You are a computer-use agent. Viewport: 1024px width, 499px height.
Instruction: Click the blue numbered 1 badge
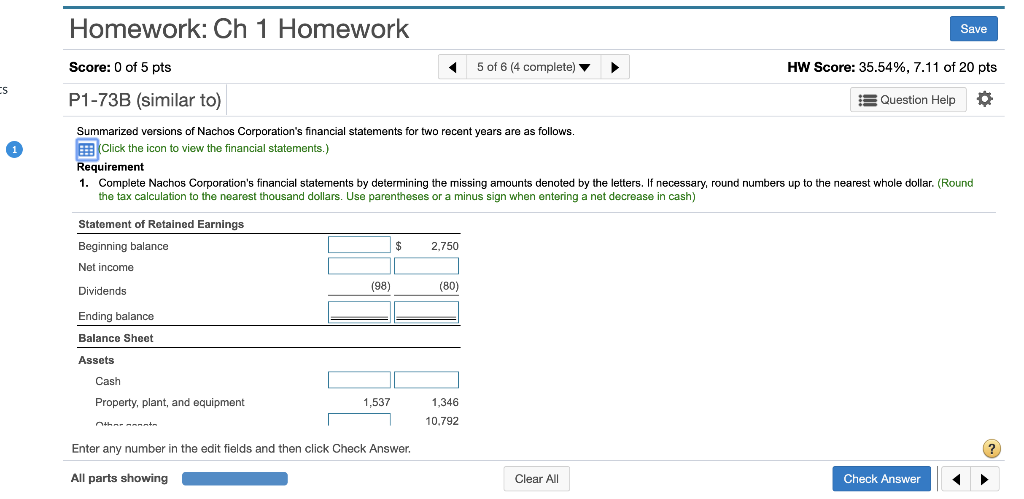pyautogui.click(x=14, y=150)
